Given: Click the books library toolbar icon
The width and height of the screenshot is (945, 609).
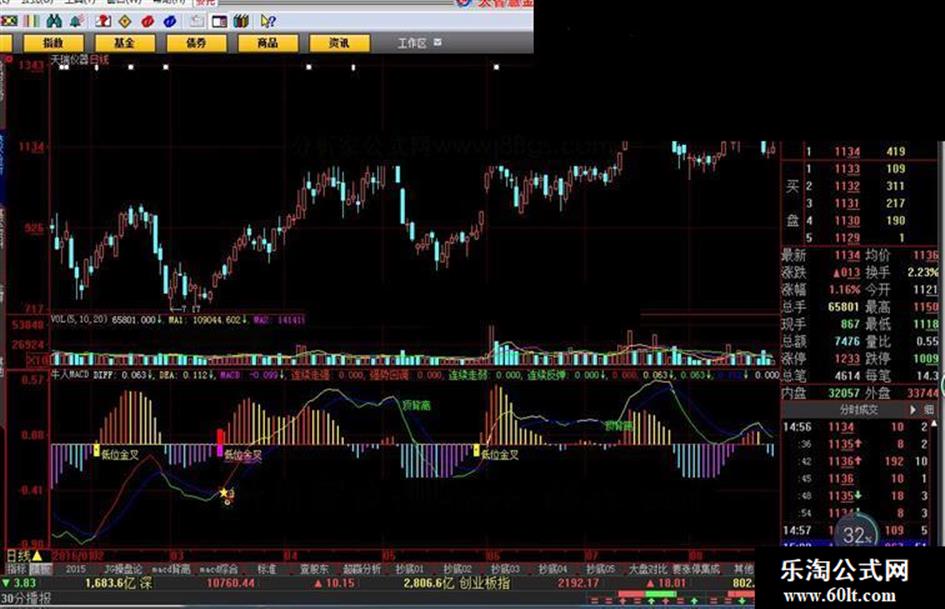Looking at the screenshot, I should [x=241, y=21].
